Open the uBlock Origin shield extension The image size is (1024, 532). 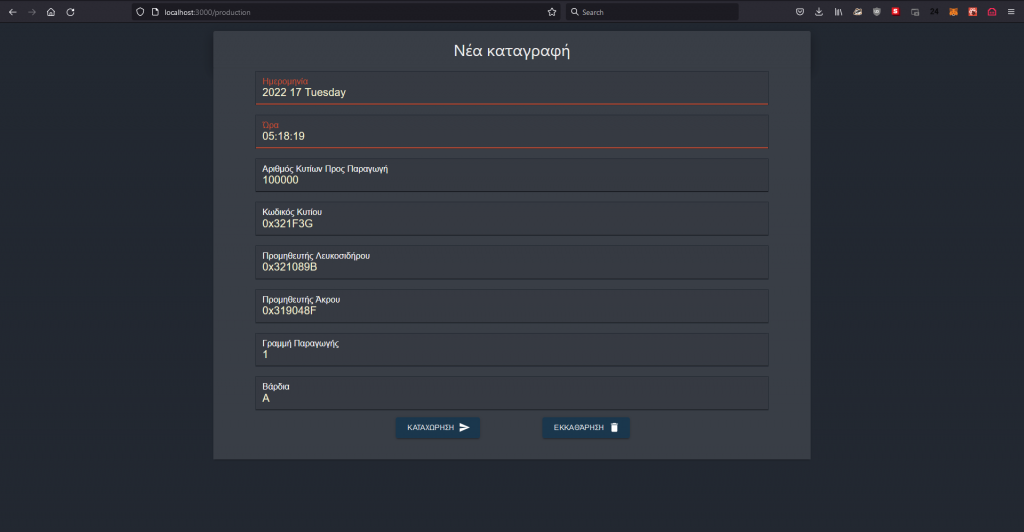[x=877, y=12]
